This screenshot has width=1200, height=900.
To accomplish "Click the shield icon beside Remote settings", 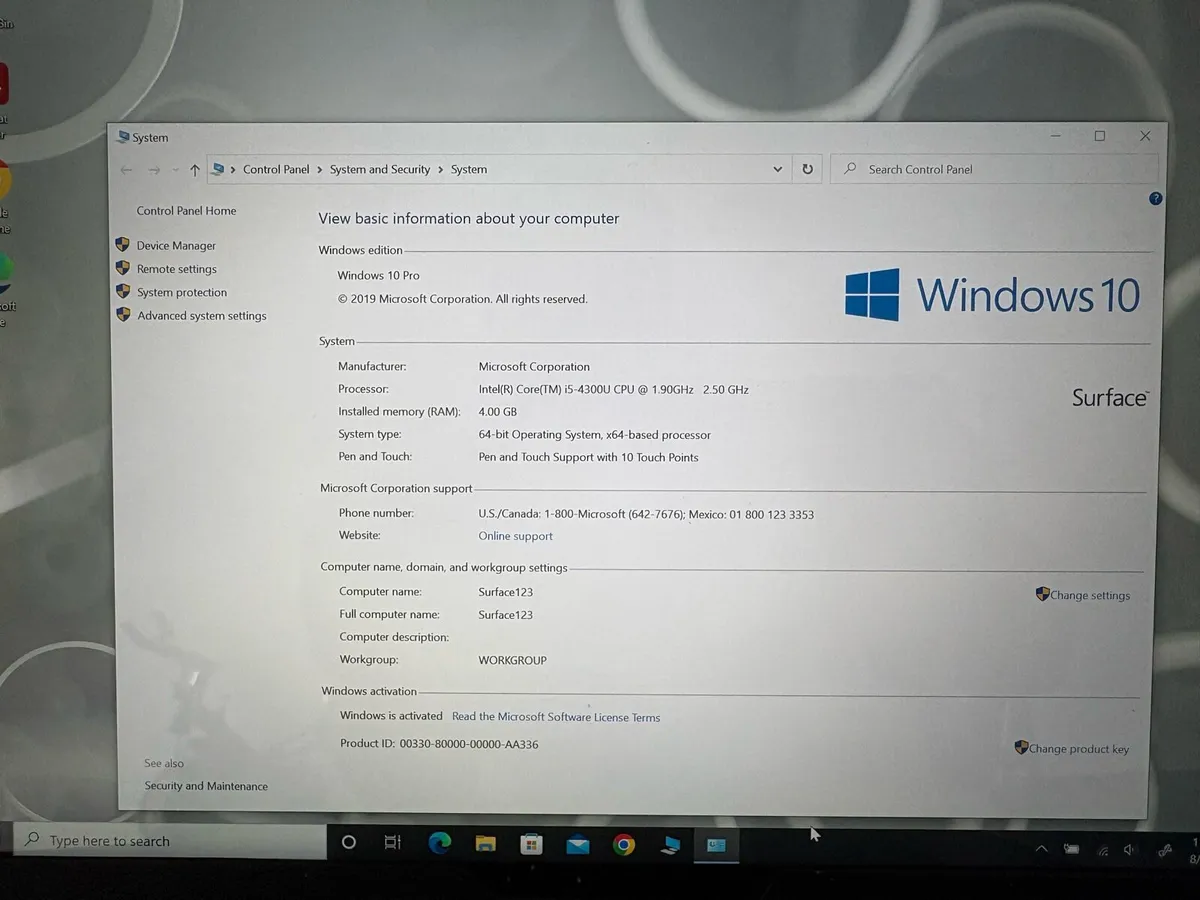I will point(123,268).
